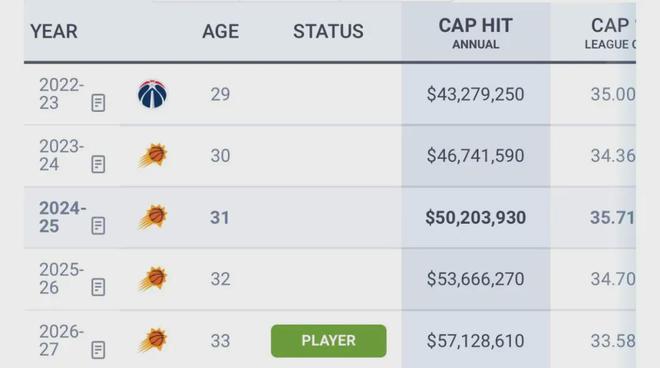The image size is (660, 368).
Task: Sort by the AGE column header
Action: 221,32
